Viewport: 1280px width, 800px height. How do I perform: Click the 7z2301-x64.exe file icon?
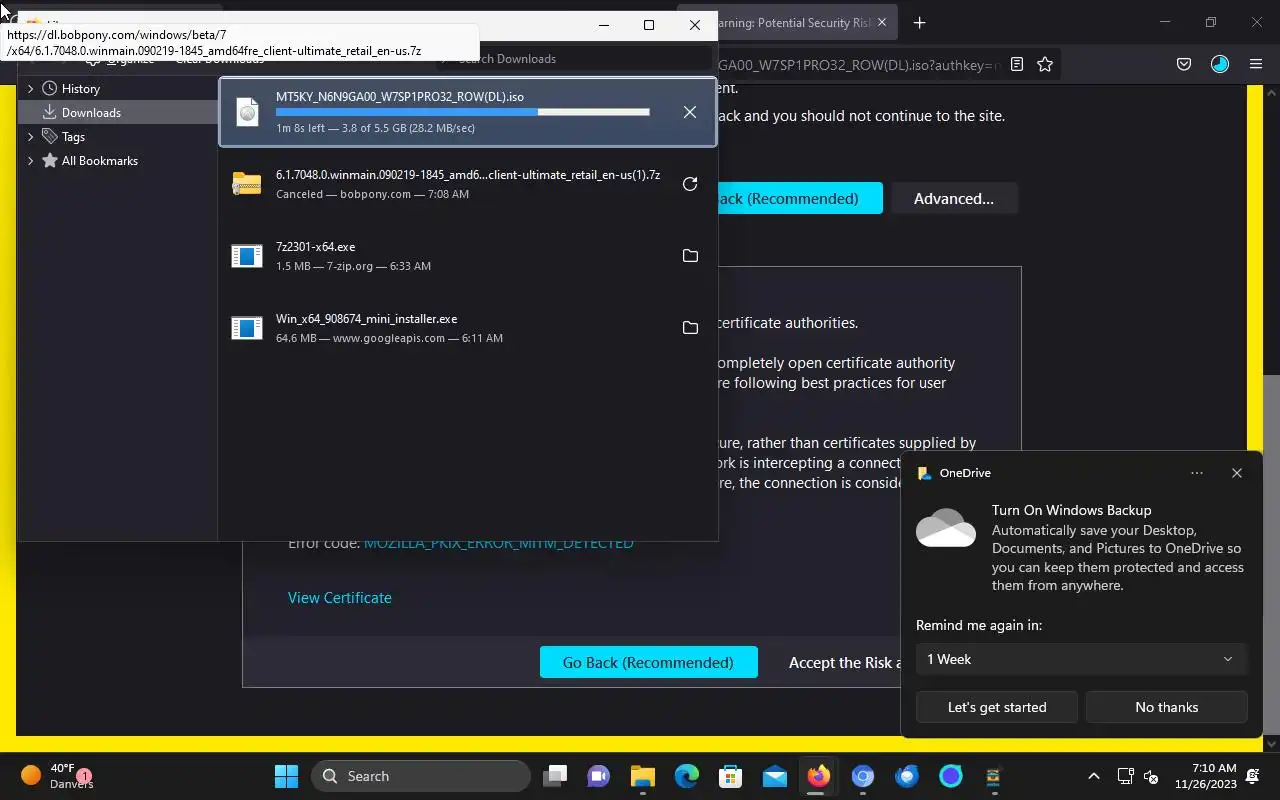click(x=247, y=256)
